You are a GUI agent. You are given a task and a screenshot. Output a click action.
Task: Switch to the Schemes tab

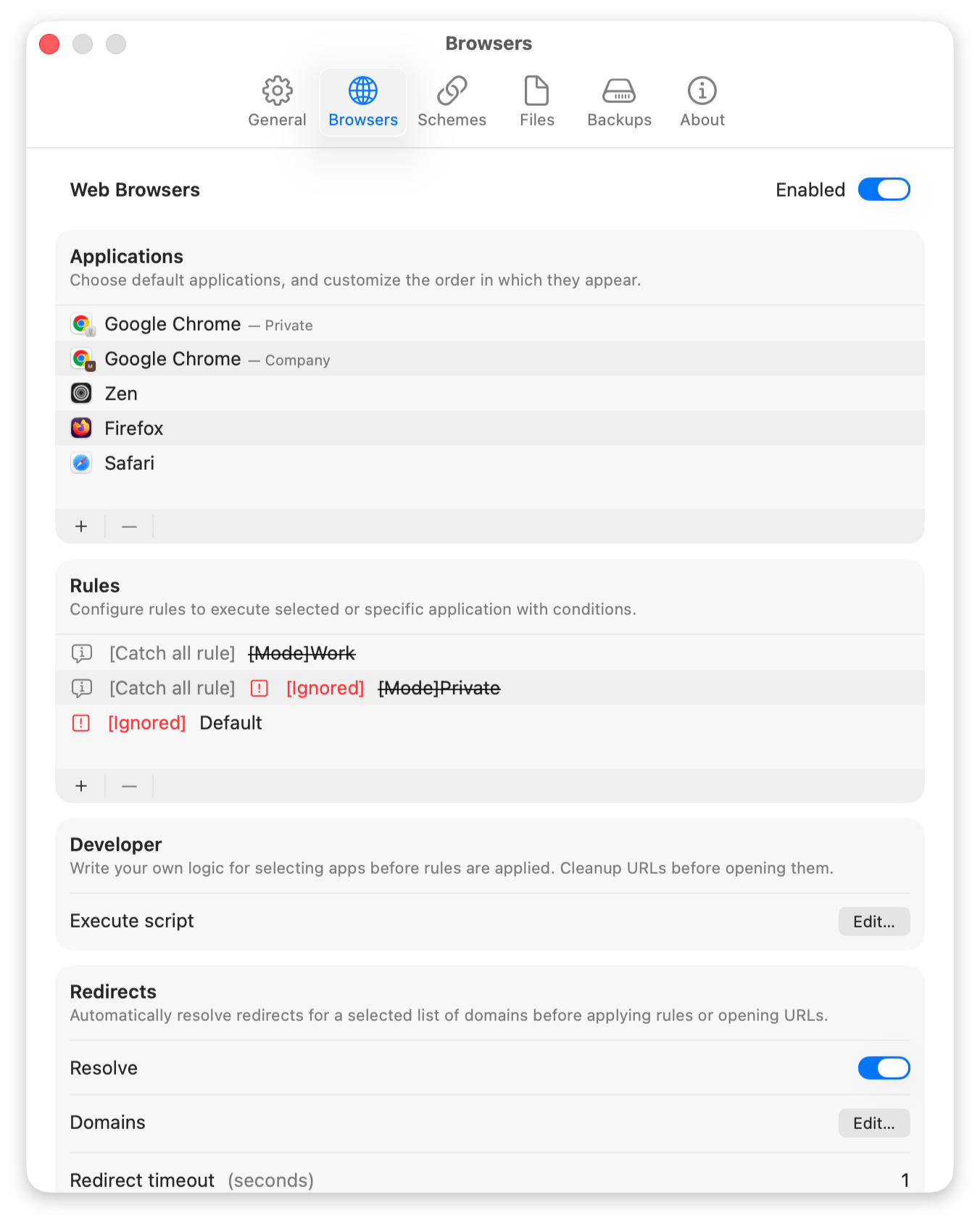click(x=452, y=102)
